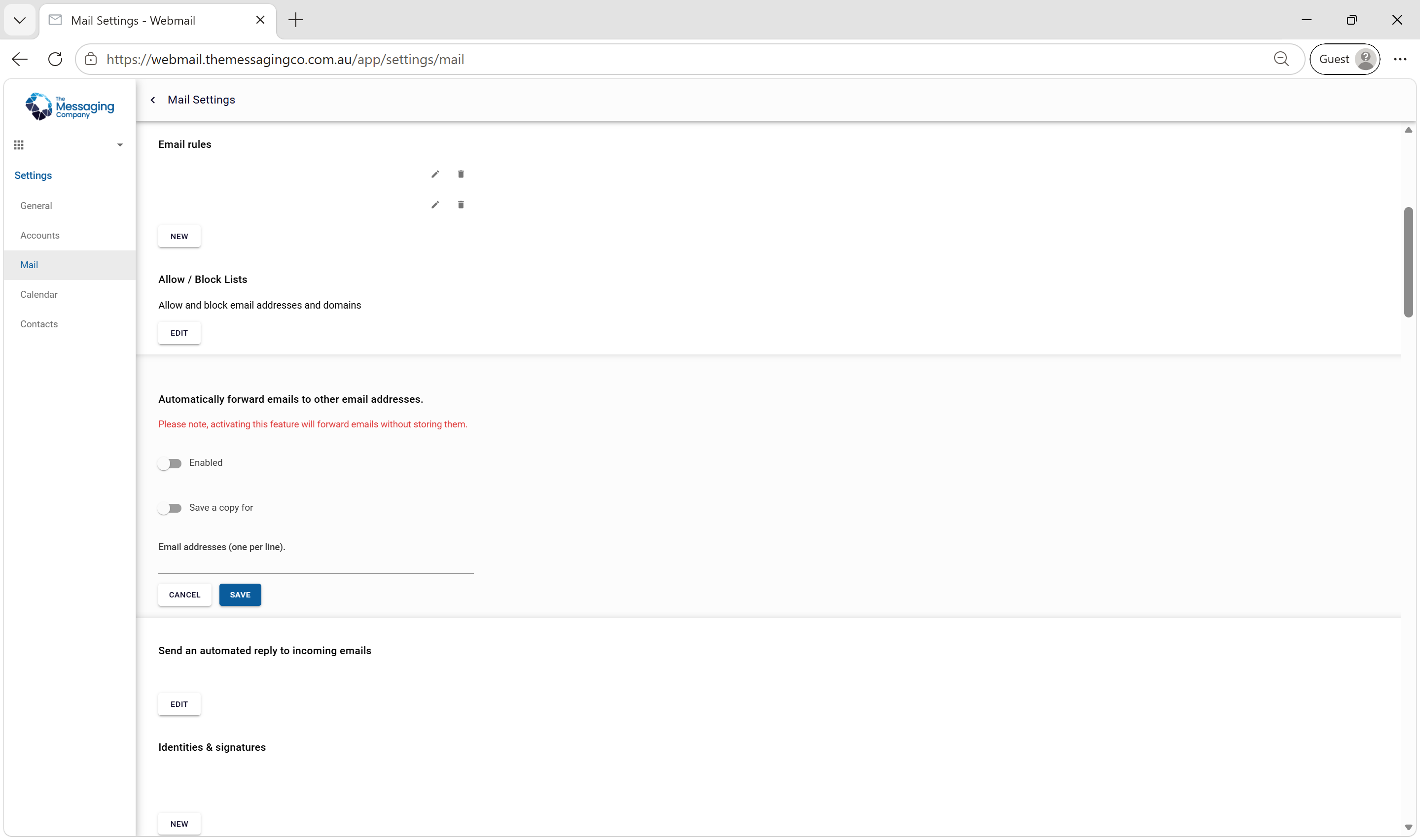
Task: Edit Allow / Block Lists
Action: point(179,333)
